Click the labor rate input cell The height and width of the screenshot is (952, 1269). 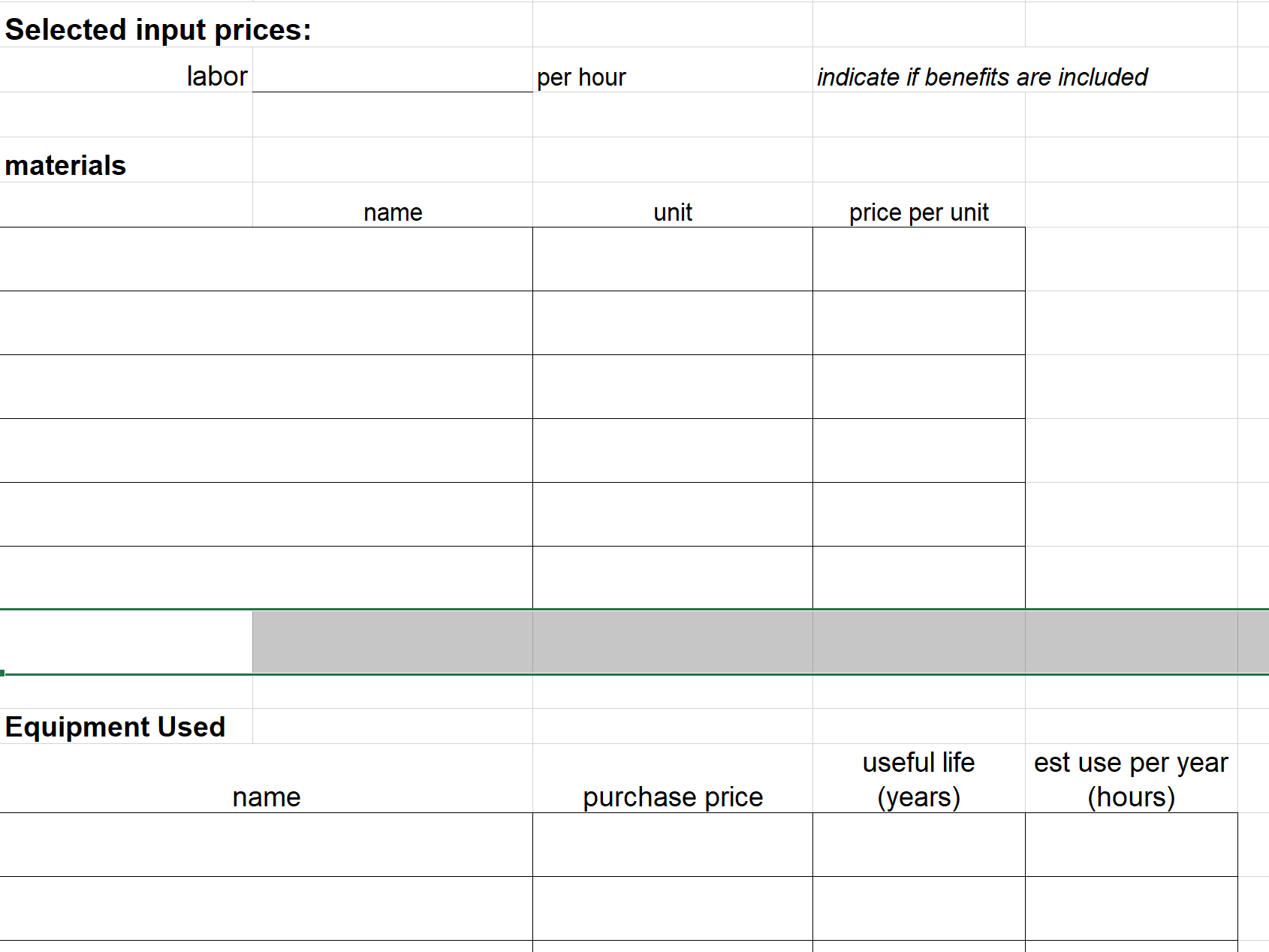click(x=393, y=70)
